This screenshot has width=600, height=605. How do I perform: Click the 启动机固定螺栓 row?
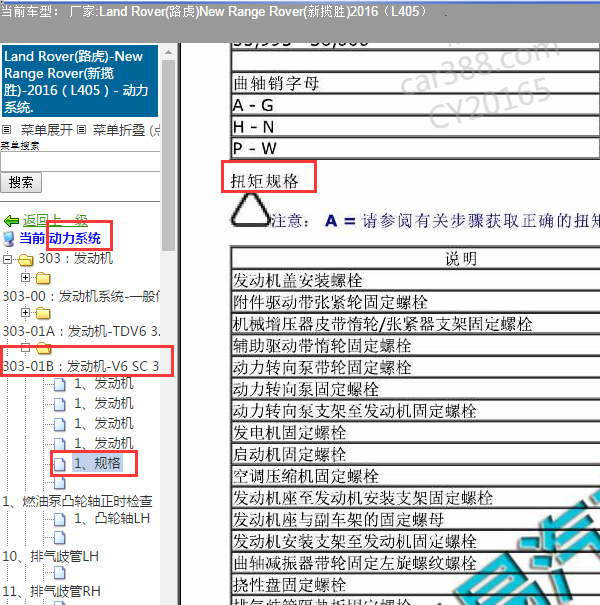(415, 454)
